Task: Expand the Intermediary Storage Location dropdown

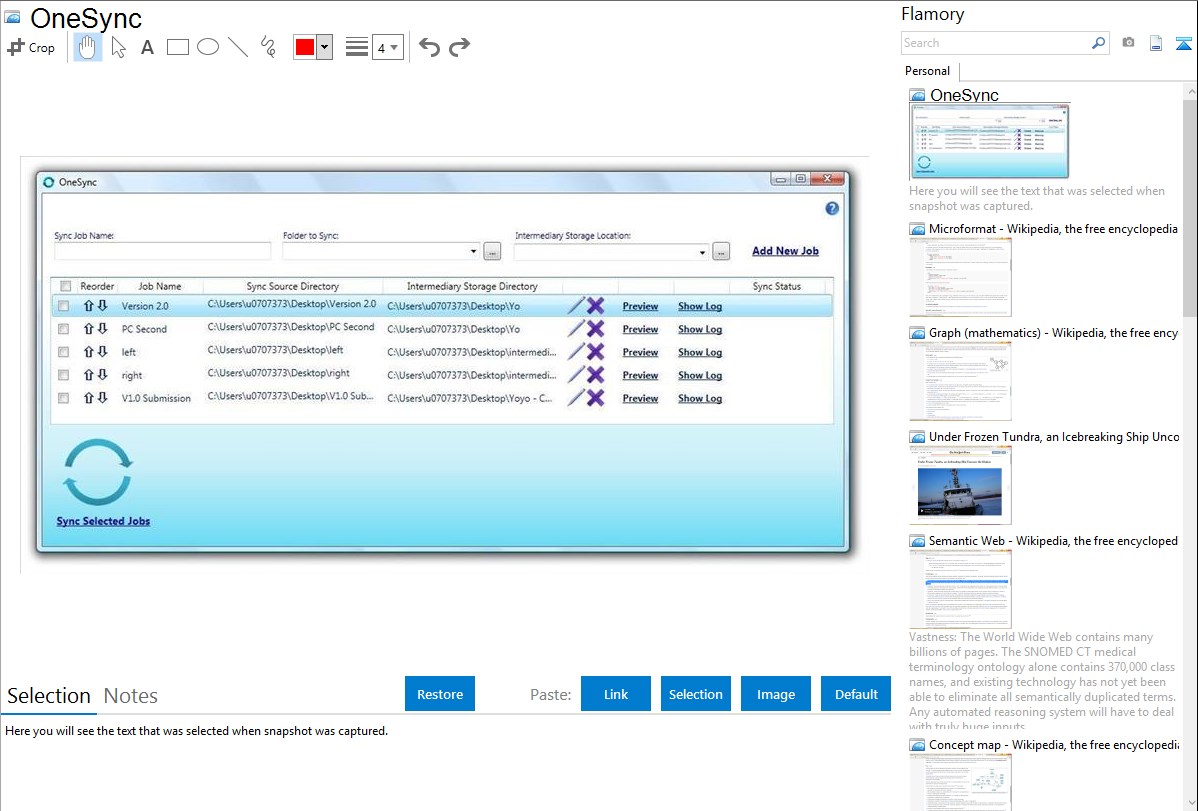Action: 702,252
